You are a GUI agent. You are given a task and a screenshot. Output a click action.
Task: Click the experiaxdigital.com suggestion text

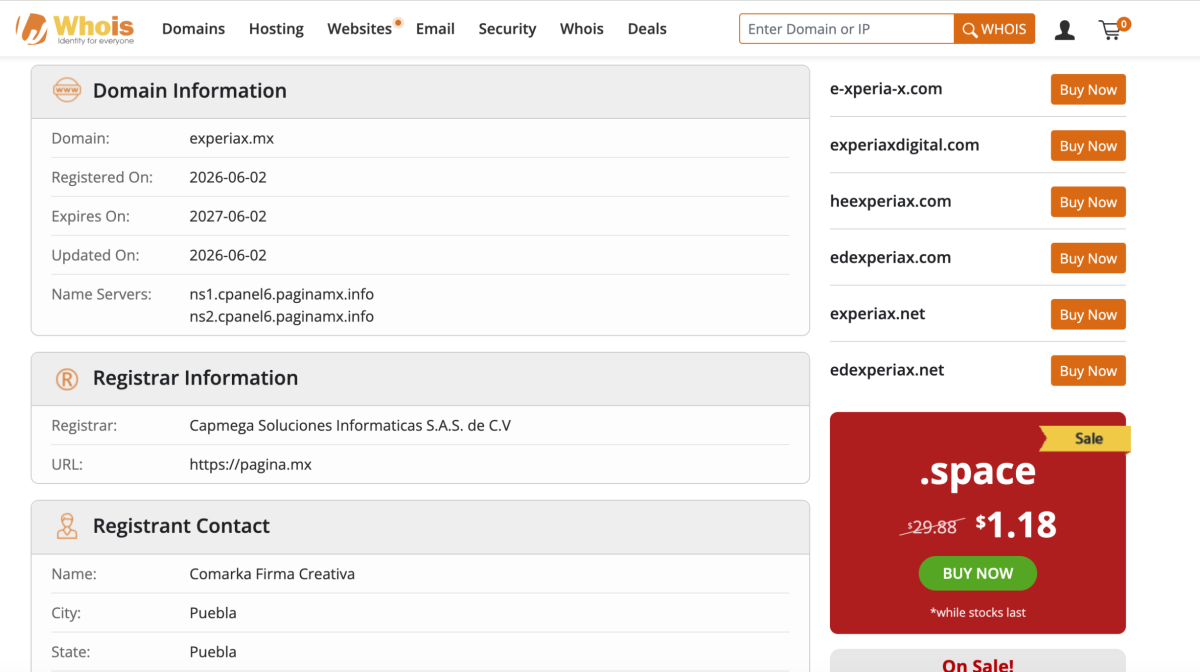[x=904, y=145]
